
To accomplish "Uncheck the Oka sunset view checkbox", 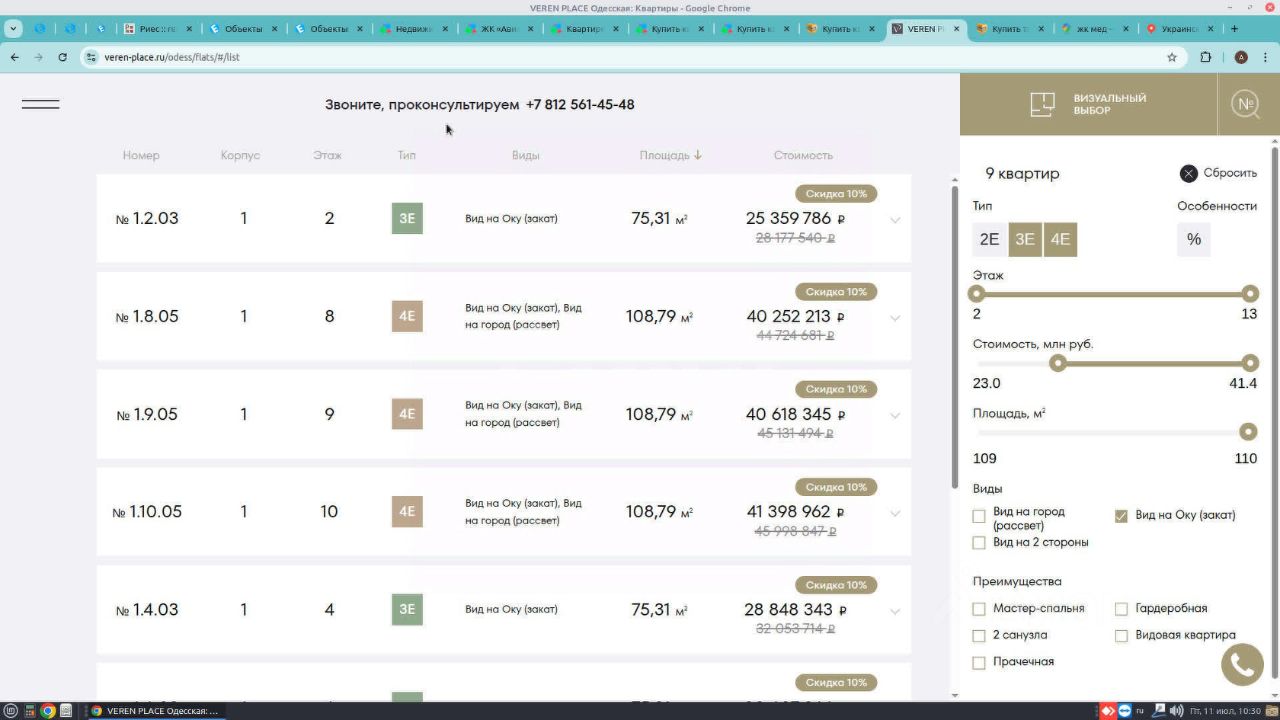I will point(1121,516).
